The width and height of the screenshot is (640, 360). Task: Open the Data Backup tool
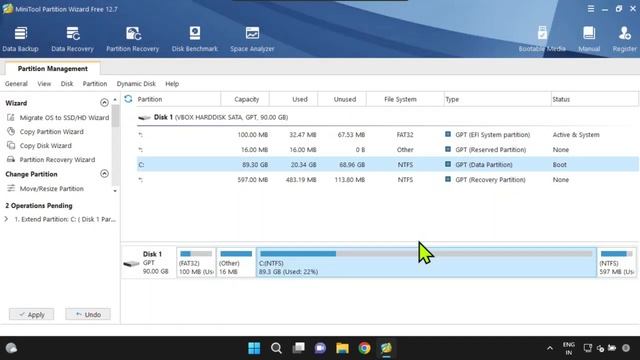pos(20,39)
